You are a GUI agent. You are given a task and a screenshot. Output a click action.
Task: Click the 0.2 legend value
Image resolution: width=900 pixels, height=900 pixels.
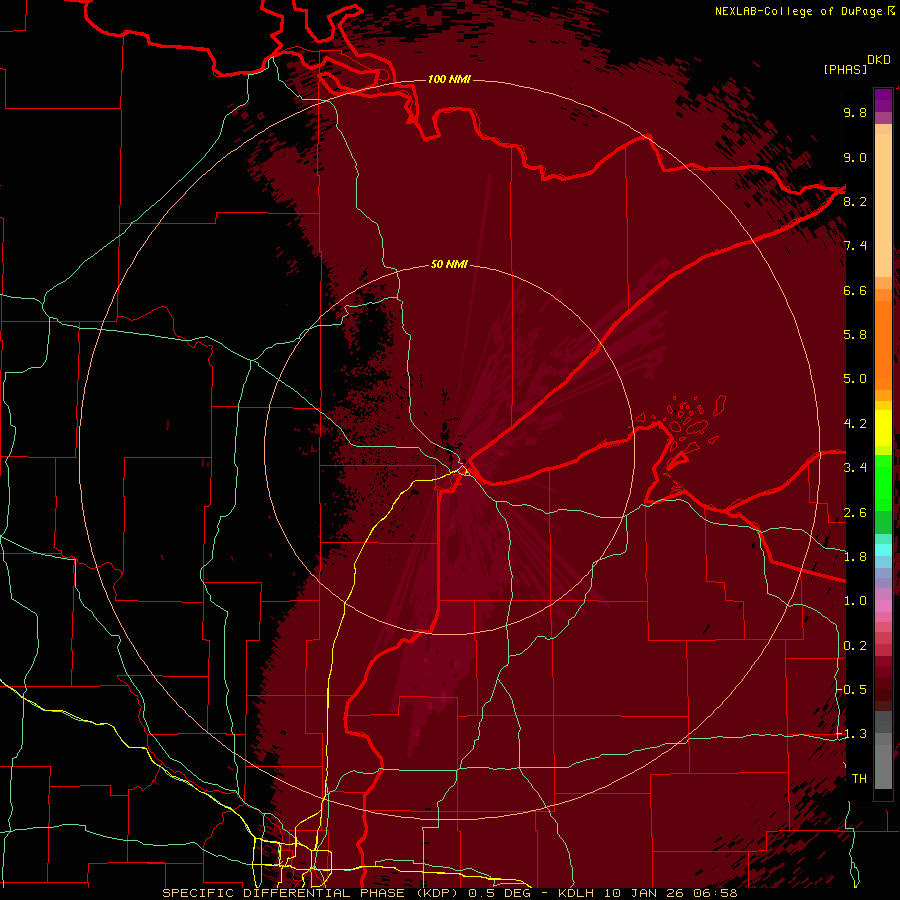pos(855,646)
